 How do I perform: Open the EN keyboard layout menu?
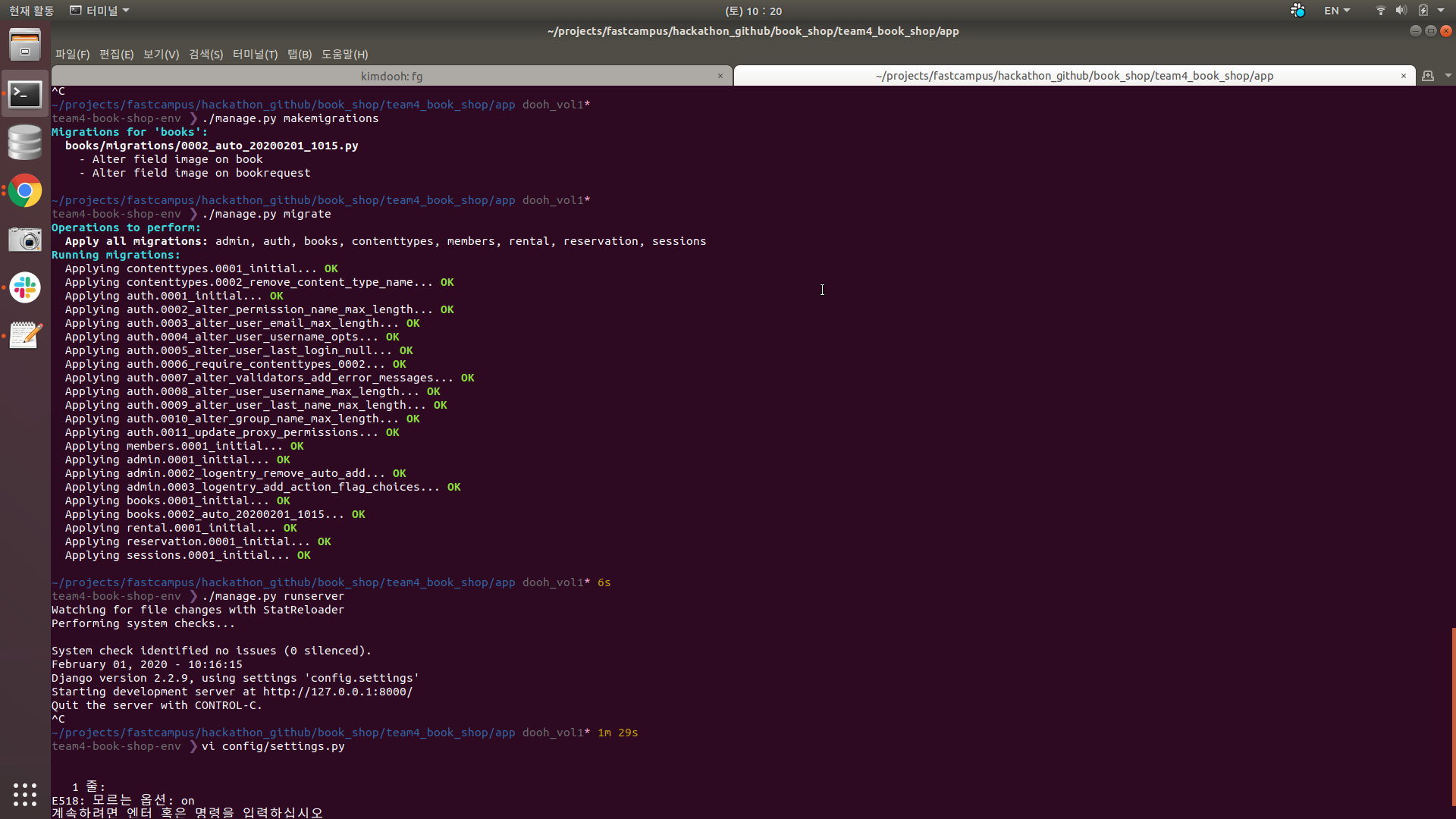pos(1335,11)
